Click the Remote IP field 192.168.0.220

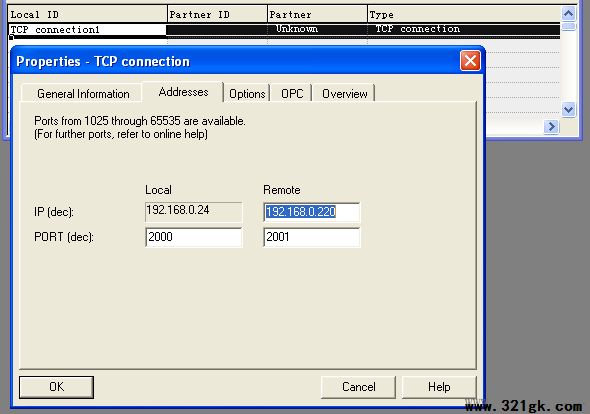tap(312, 212)
